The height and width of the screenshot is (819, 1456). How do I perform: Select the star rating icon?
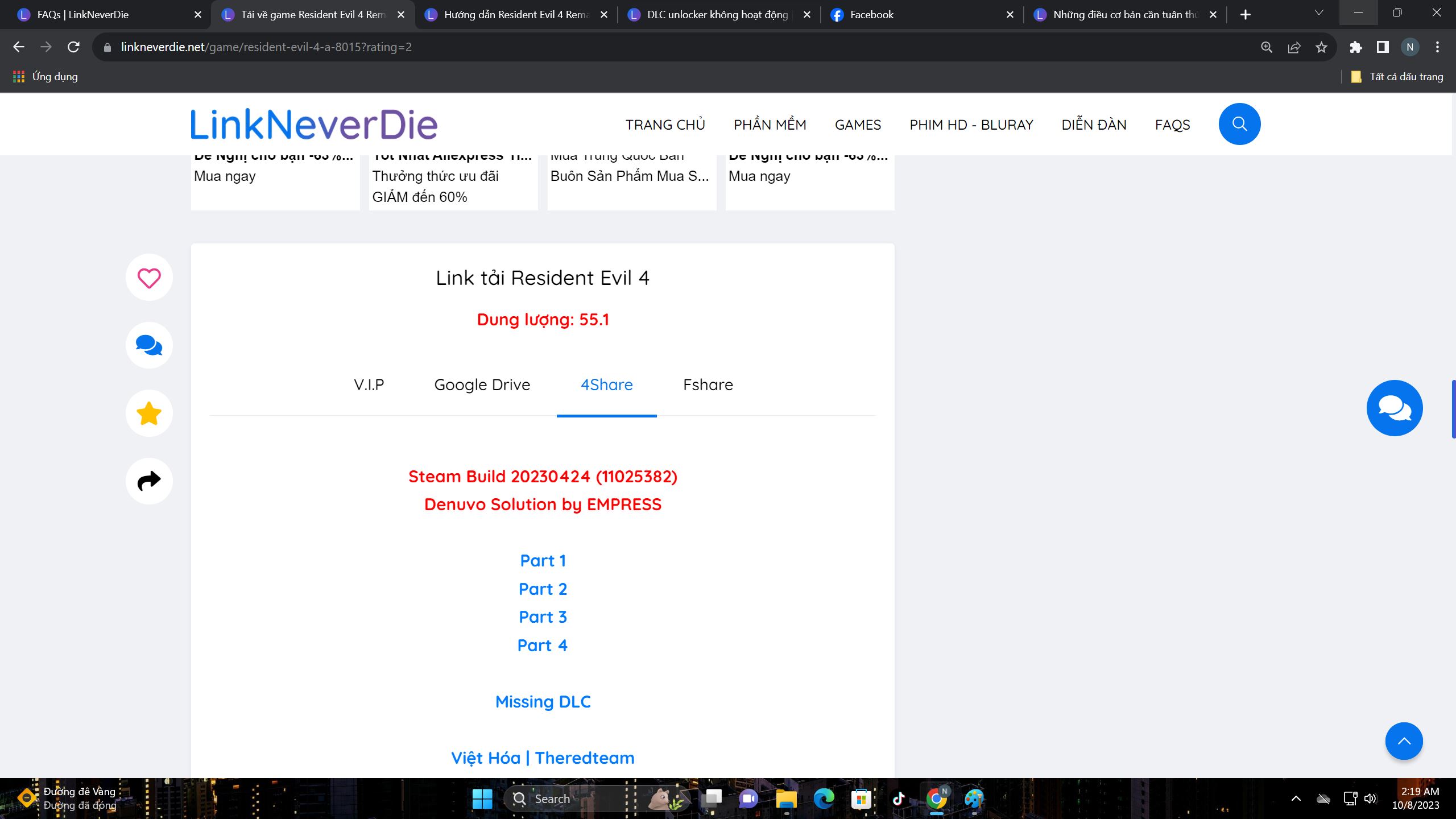pyautogui.click(x=148, y=413)
